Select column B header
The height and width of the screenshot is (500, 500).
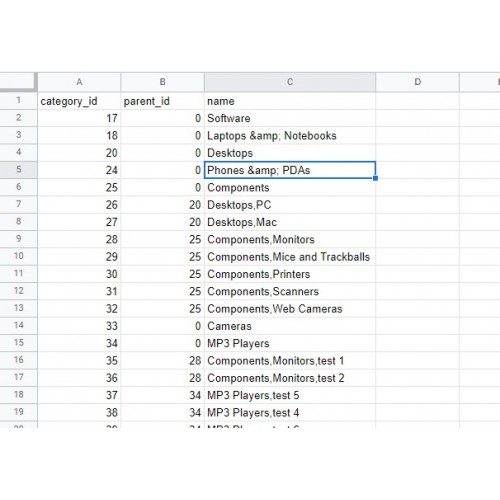pyautogui.click(x=162, y=82)
